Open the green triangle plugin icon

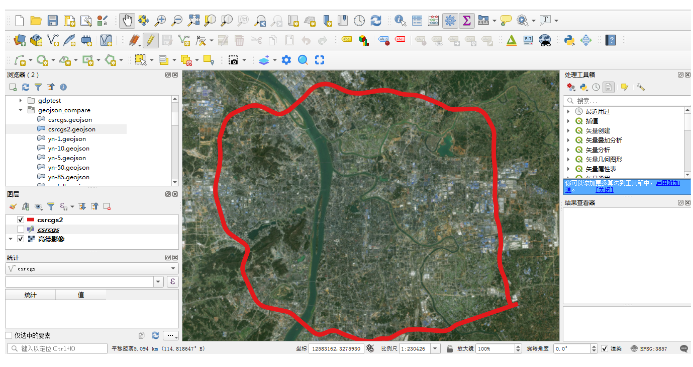[x=511, y=40]
